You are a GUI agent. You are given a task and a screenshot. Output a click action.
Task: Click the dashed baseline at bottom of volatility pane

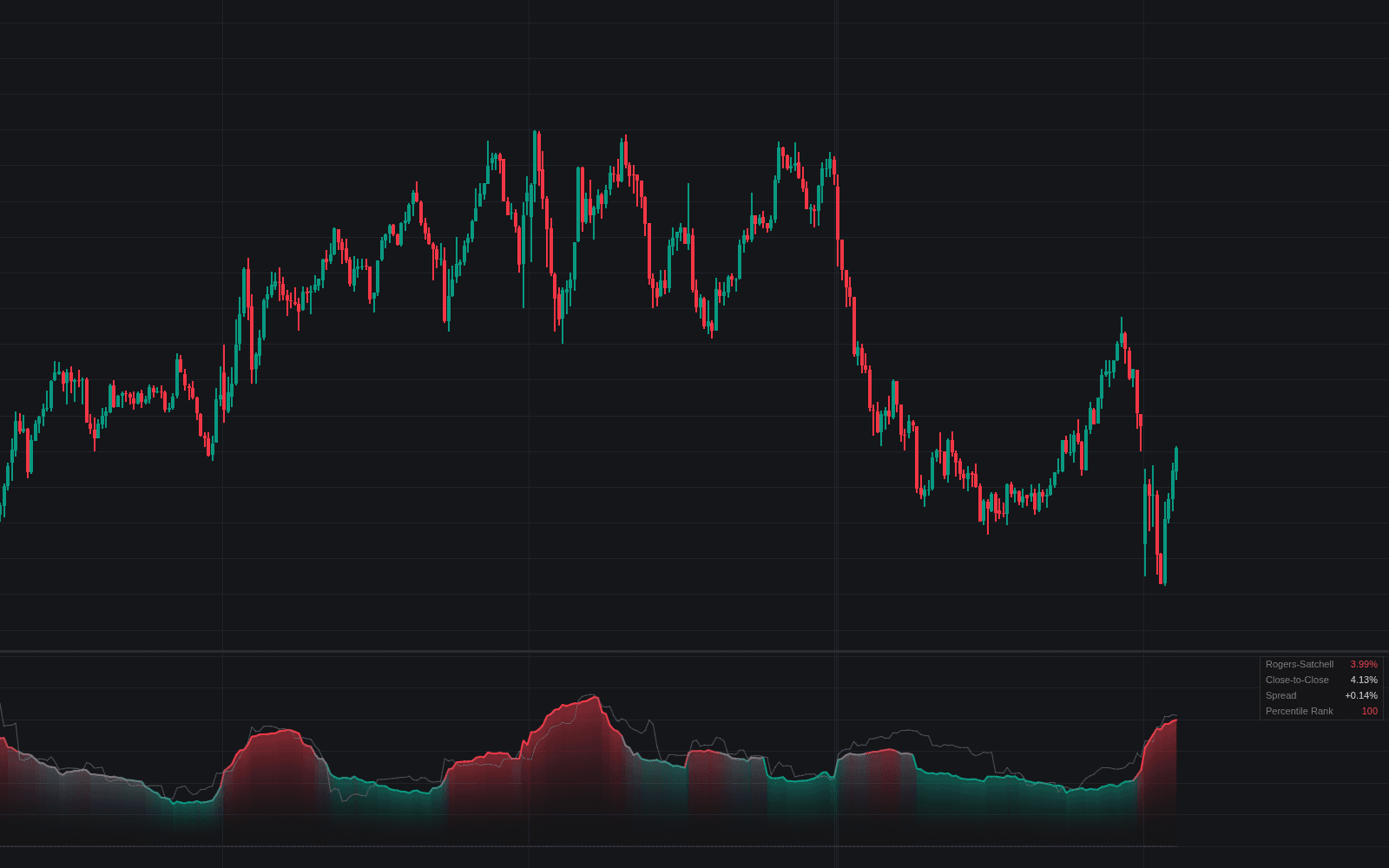coord(589,846)
